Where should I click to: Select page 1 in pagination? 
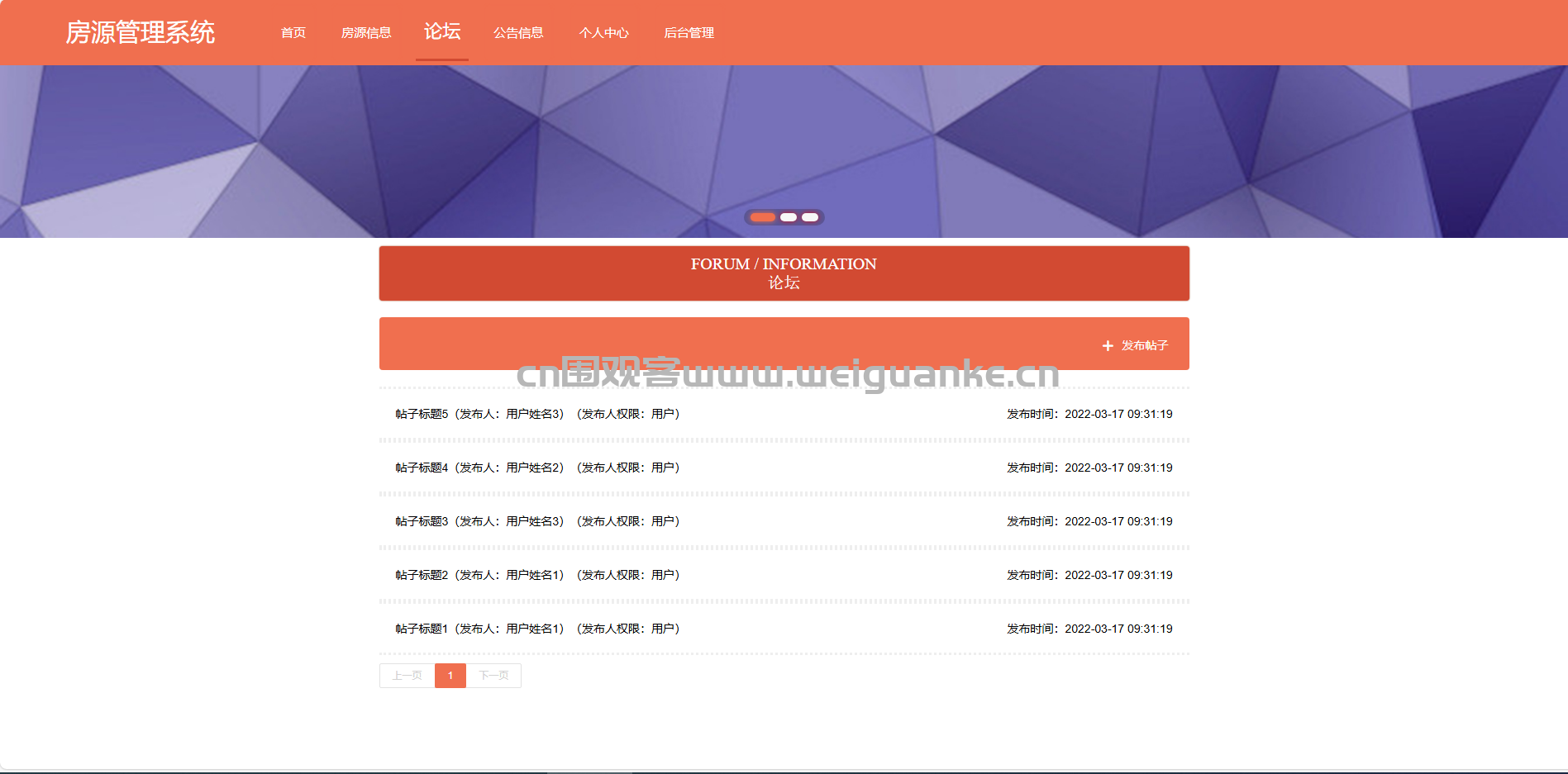tap(450, 676)
